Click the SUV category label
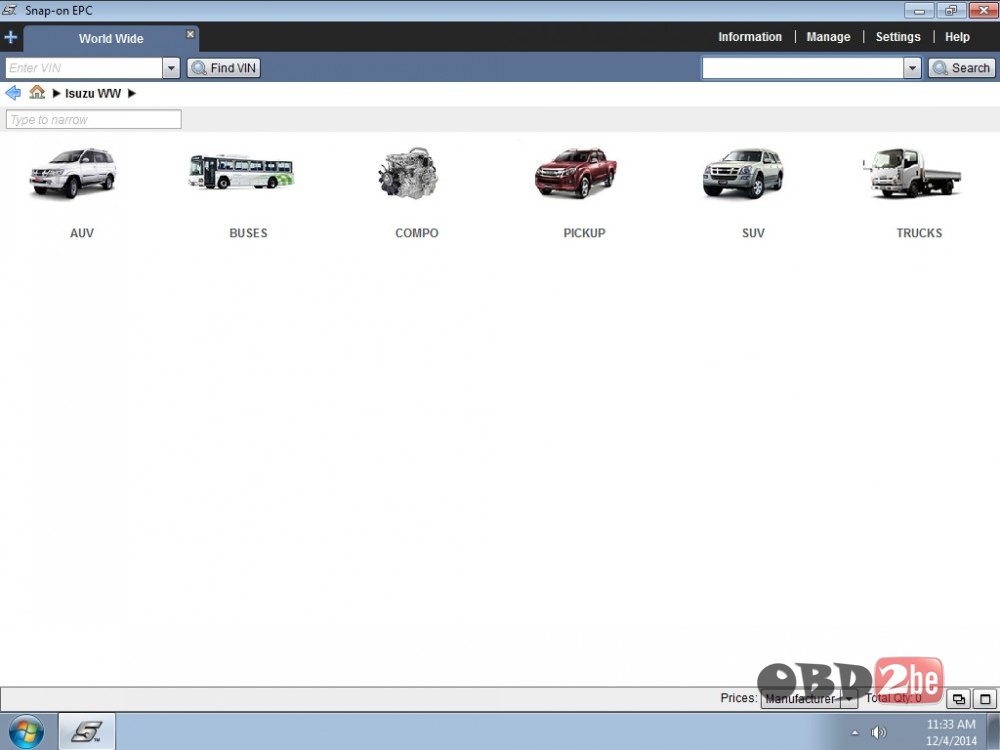The image size is (1000, 750). [x=753, y=233]
